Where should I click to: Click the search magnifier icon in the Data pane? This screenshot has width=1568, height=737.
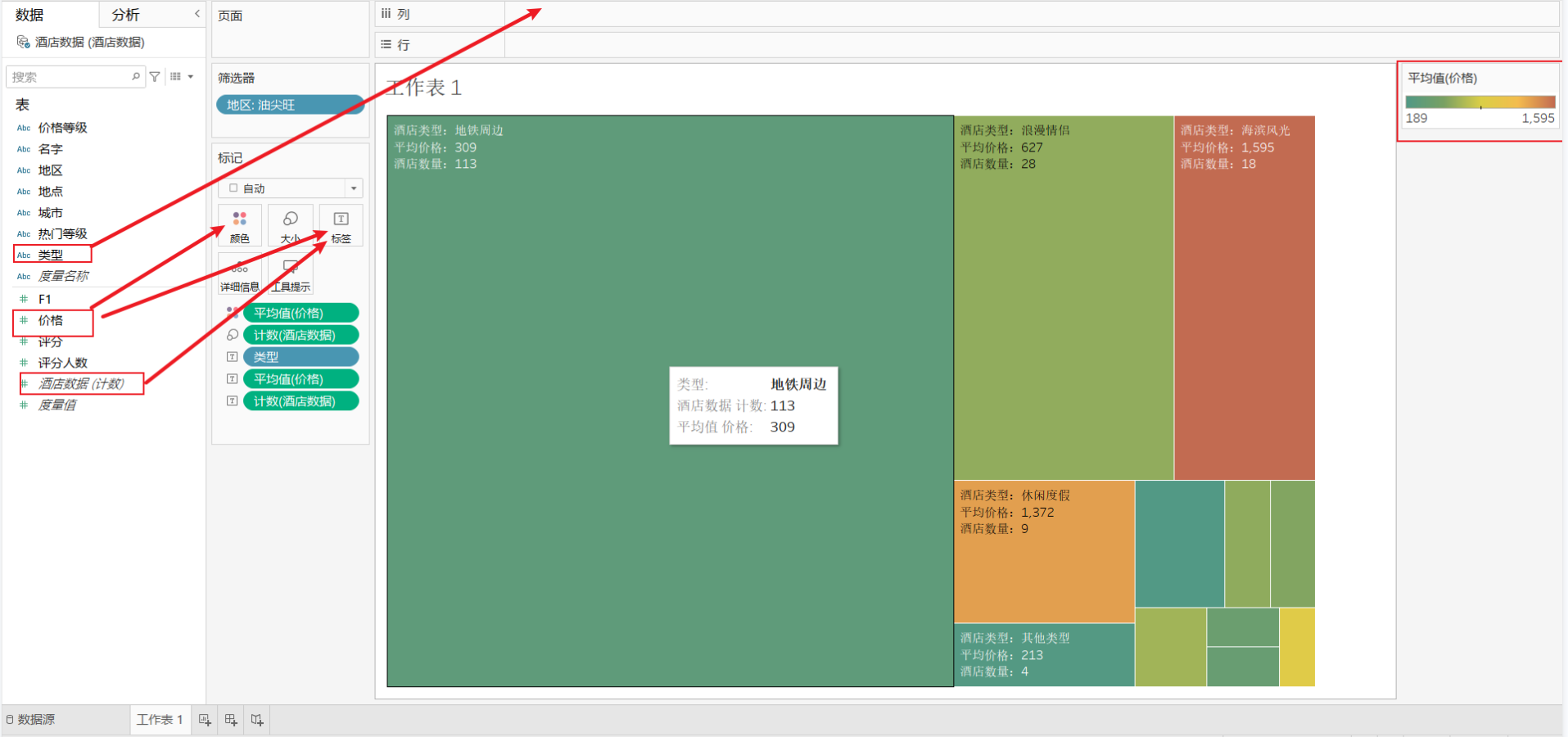[x=136, y=76]
